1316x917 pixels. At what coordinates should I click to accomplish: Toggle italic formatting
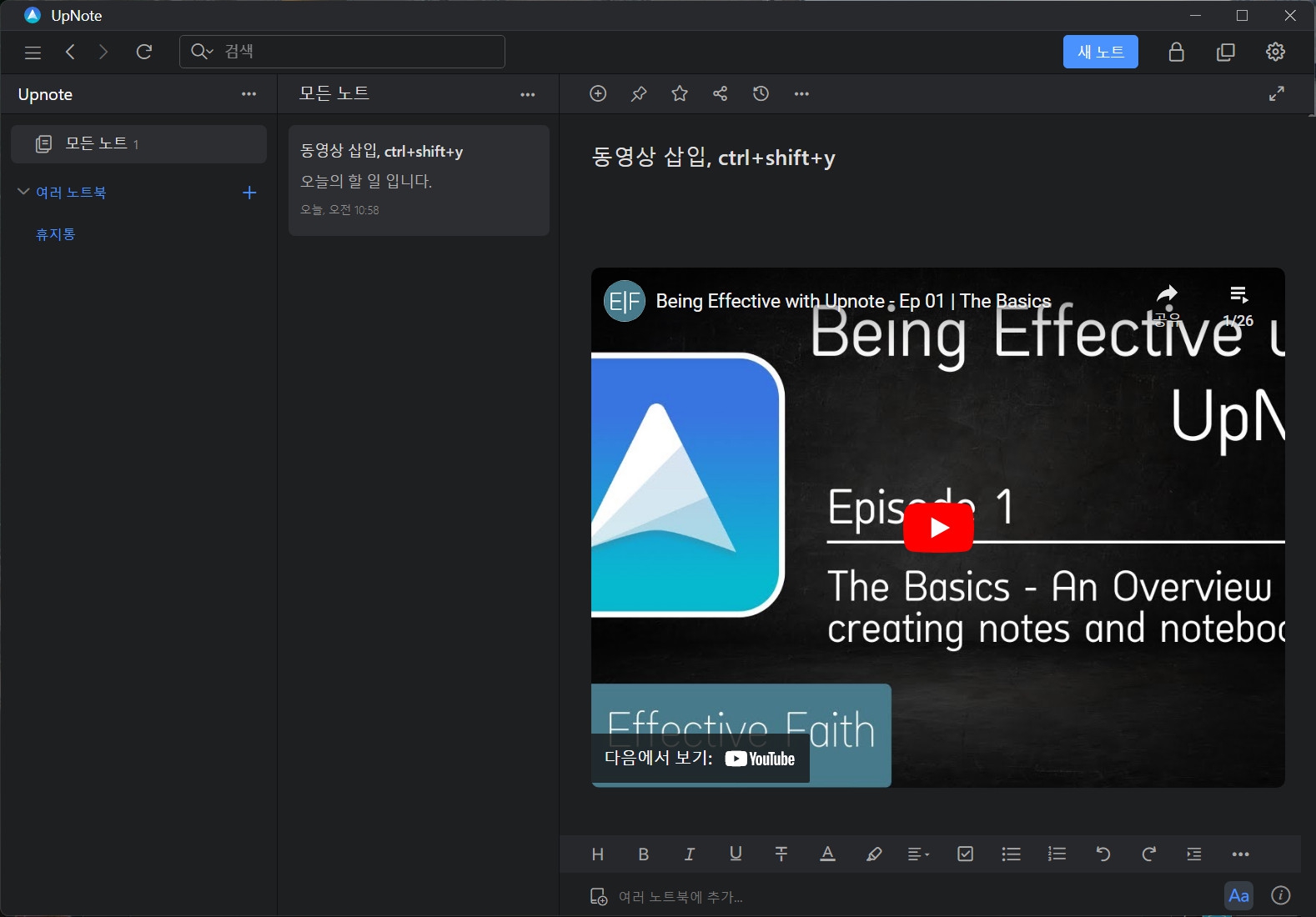point(689,854)
